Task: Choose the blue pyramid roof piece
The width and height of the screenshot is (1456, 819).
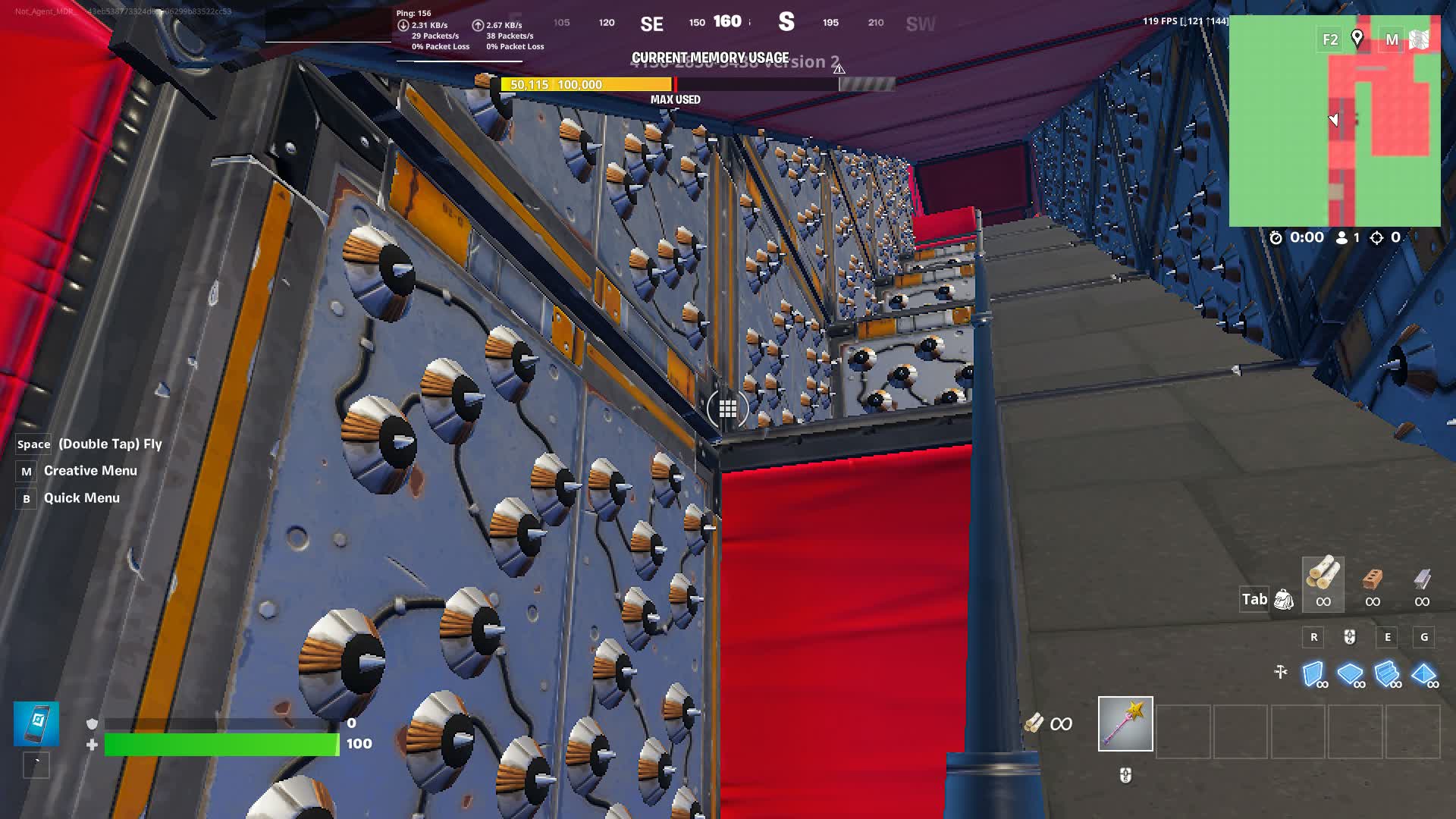Action: (1423, 673)
